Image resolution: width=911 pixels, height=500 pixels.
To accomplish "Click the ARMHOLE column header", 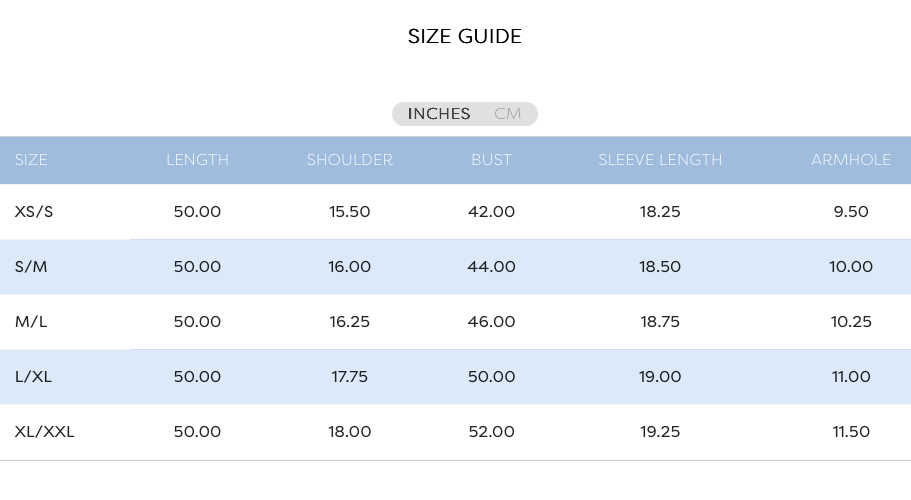I will point(851,160).
